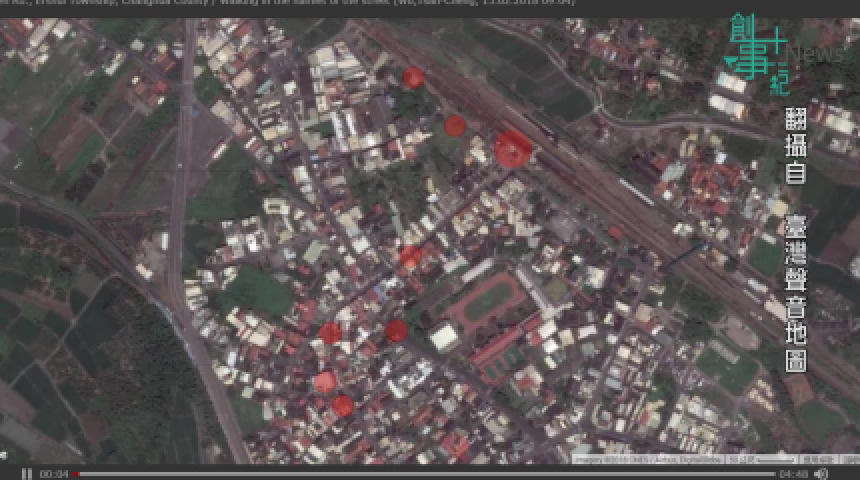Mute audio with the speaker icon

coord(821,474)
